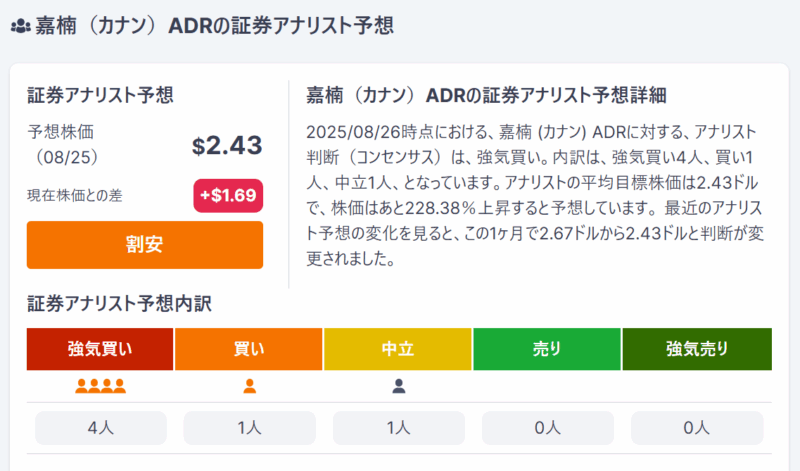The height and width of the screenshot is (471, 800).
Task: Click the 0人 count under 売り
Action: pos(547,427)
